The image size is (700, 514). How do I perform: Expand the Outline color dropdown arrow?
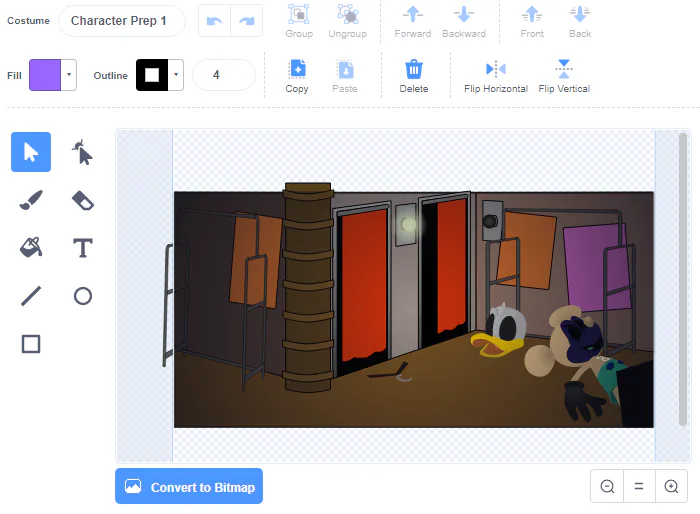coord(176,75)
